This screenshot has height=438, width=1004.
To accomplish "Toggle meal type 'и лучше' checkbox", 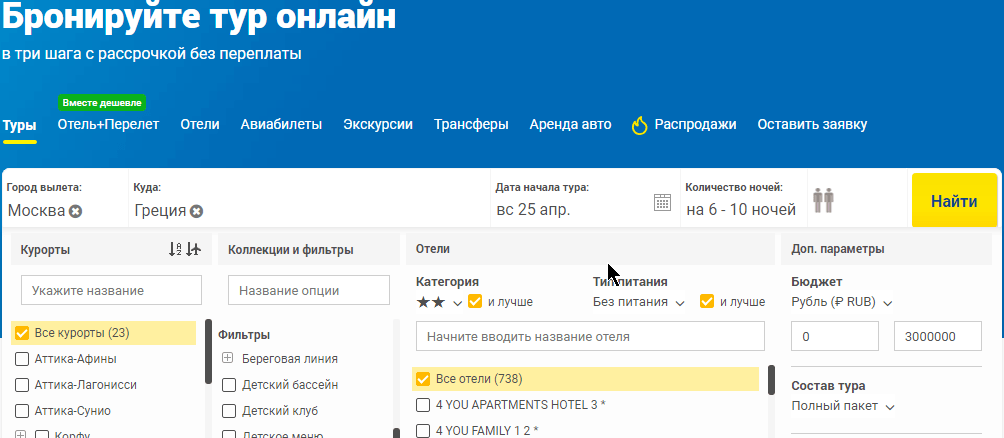I will click(707, 301).
